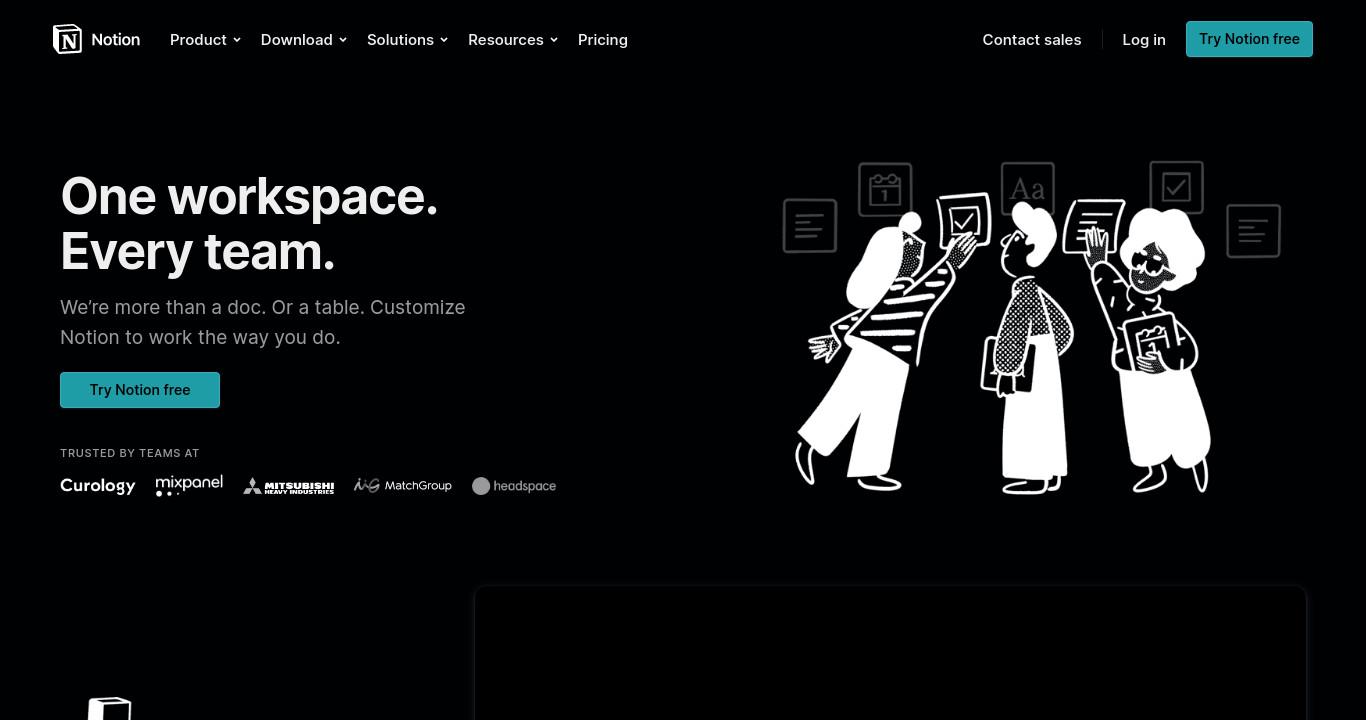Image resolution: width=1366 pixels, height=720 pixels.
Task: Click the text lines icon at the illustration's right edge
Action: coord(1254,231)
